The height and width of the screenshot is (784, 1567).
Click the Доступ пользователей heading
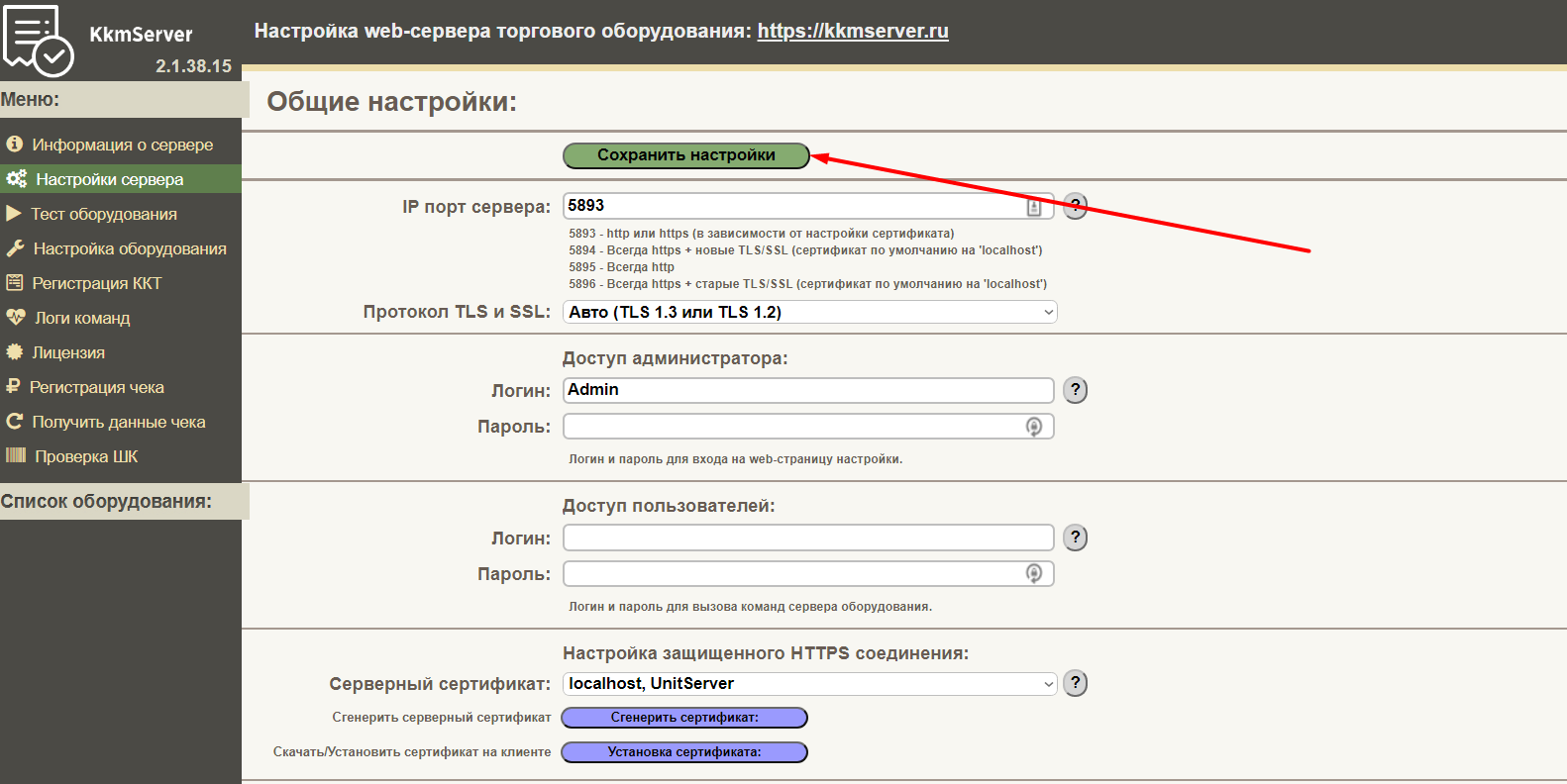[669, 506]
